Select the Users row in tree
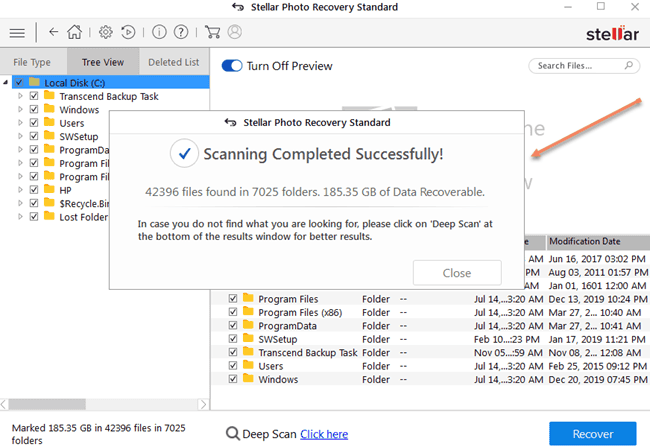Viewport: 650px width, 447px height. click(71, 123)
